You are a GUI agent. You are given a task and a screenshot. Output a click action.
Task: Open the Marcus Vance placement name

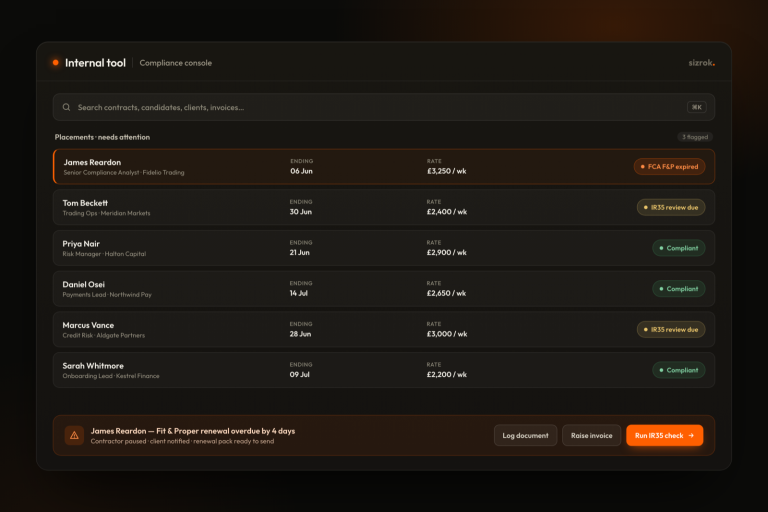pos(88,325)
